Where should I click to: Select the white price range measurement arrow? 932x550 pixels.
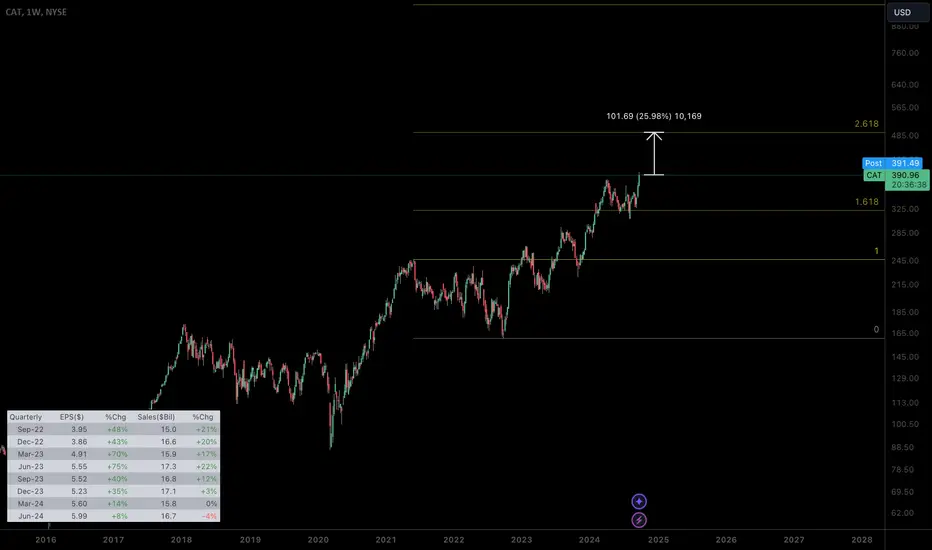(x=654, y=153)
